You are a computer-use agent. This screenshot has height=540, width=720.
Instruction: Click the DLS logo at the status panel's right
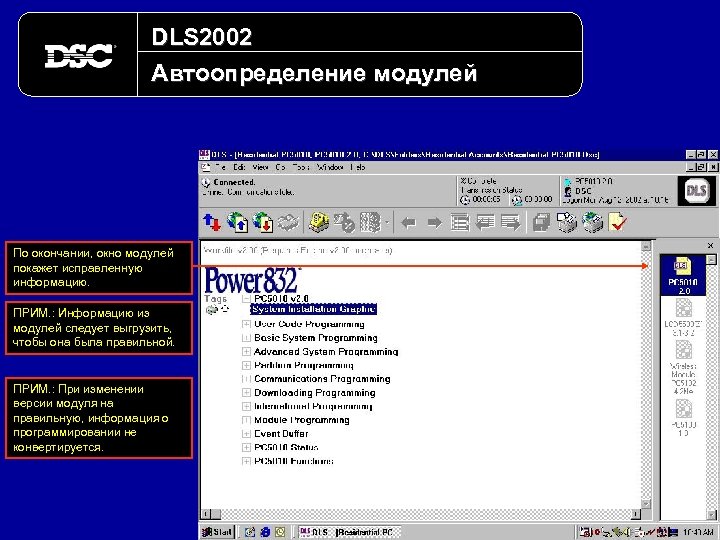696,190
